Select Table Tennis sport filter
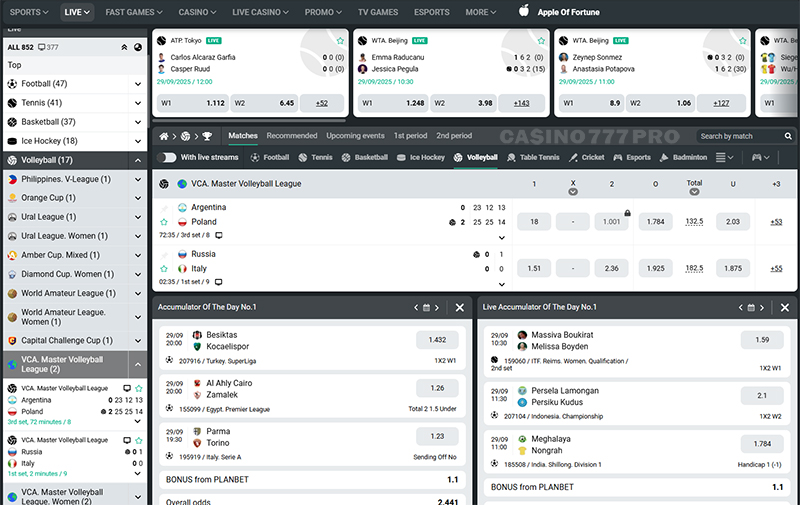The width and height of the screenshot is (800, 505). [533, 158]
